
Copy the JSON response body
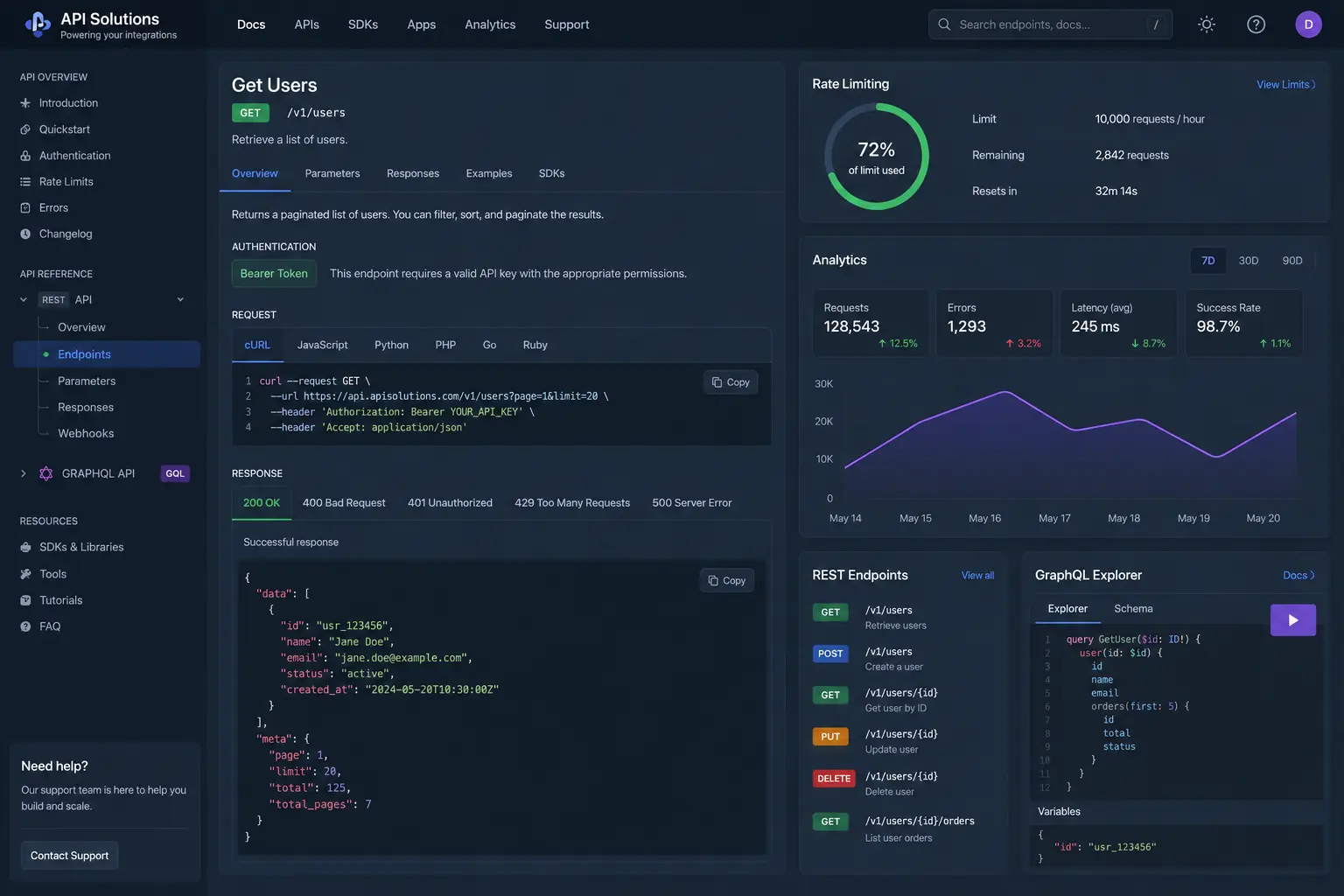point(727,581)
